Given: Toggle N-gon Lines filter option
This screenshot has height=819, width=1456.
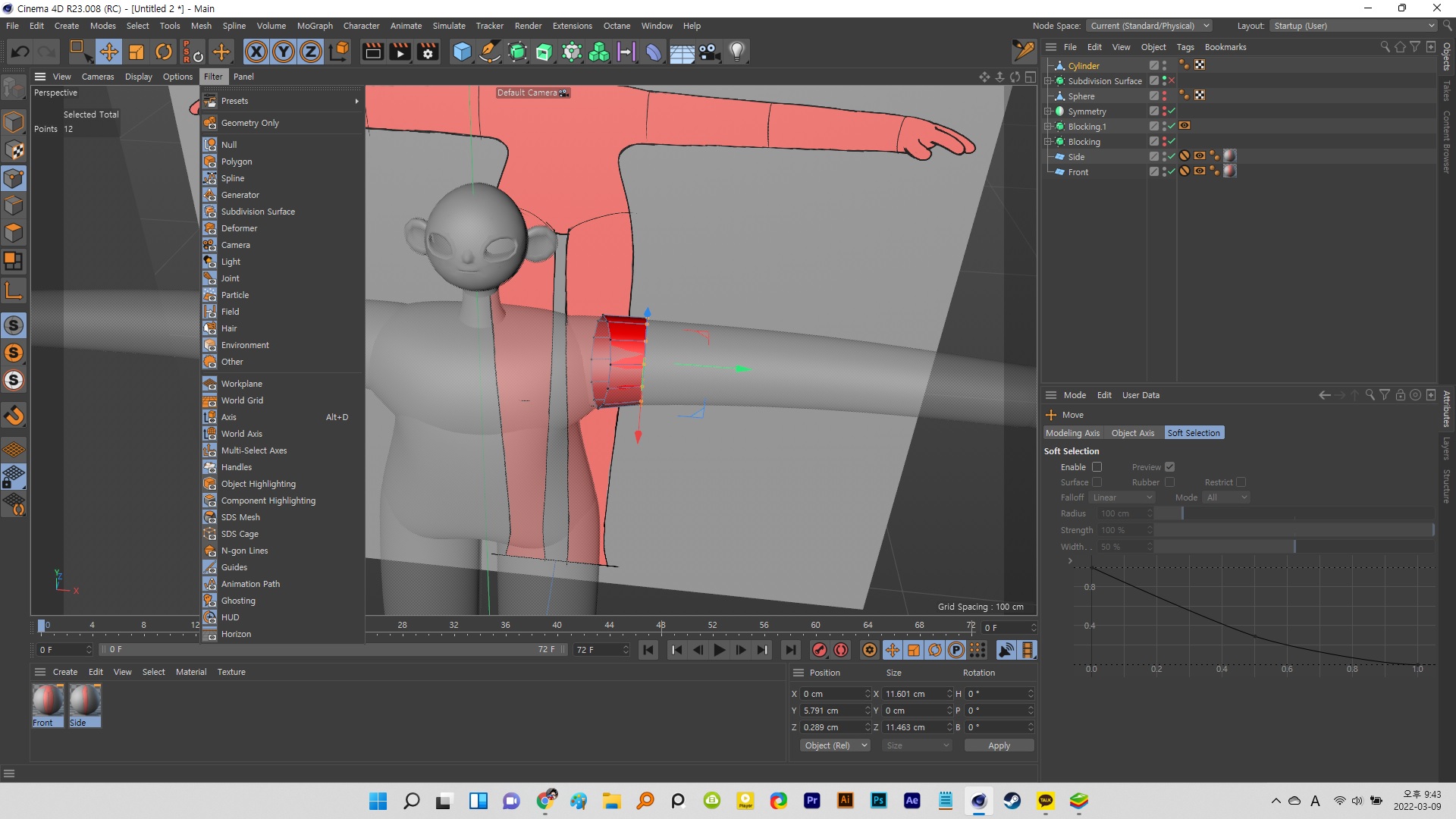Looking at the screenshot, I should tap(244, 551).
